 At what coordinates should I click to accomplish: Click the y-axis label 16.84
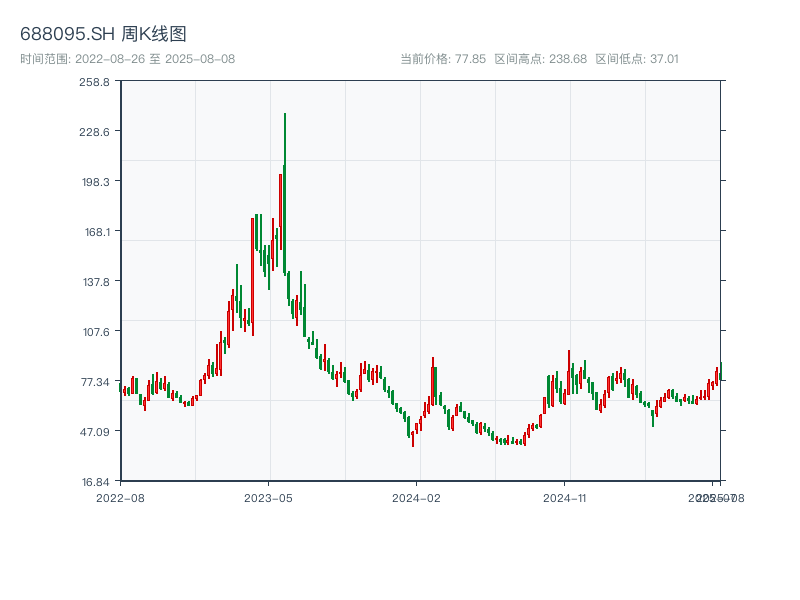pyautogui.click(x=95, y=482)
